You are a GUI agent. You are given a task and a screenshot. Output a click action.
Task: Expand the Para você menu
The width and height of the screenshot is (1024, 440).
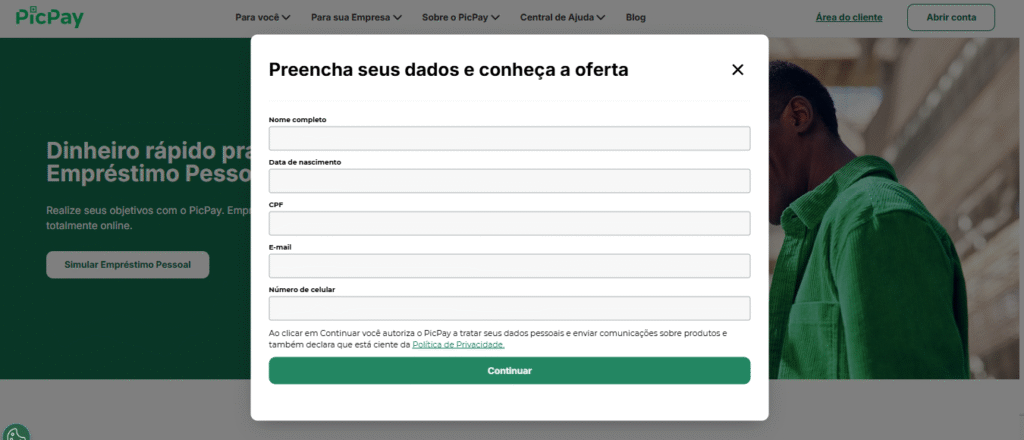(x=262, y=17)
